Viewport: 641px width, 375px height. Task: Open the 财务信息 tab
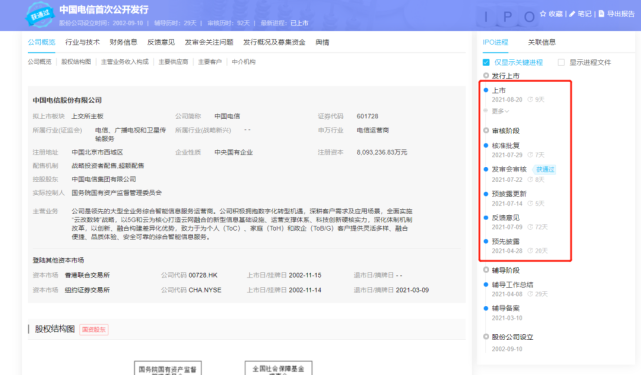point(123,42)
